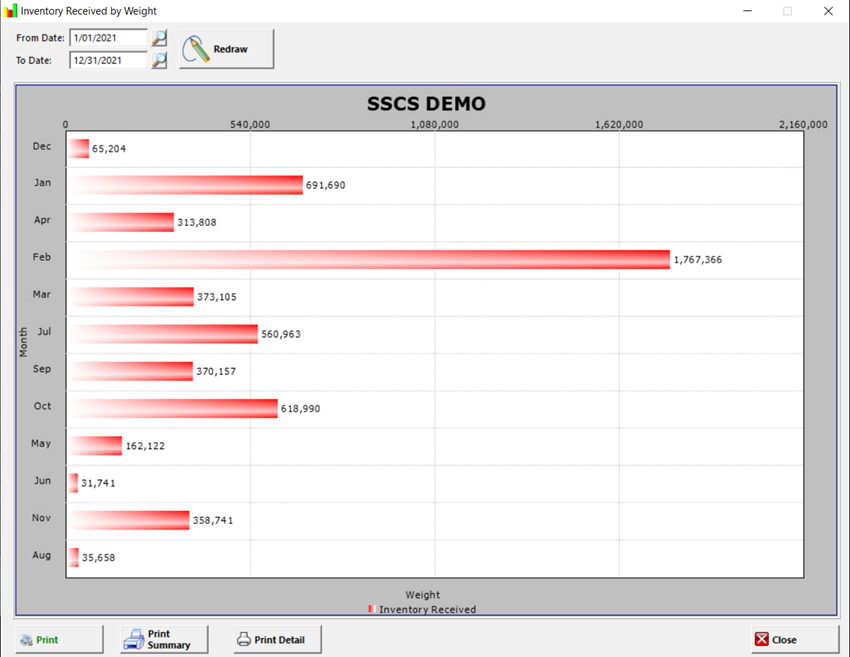Click the value label 162,122
850x657 pixels.
(x=145, y=446)
